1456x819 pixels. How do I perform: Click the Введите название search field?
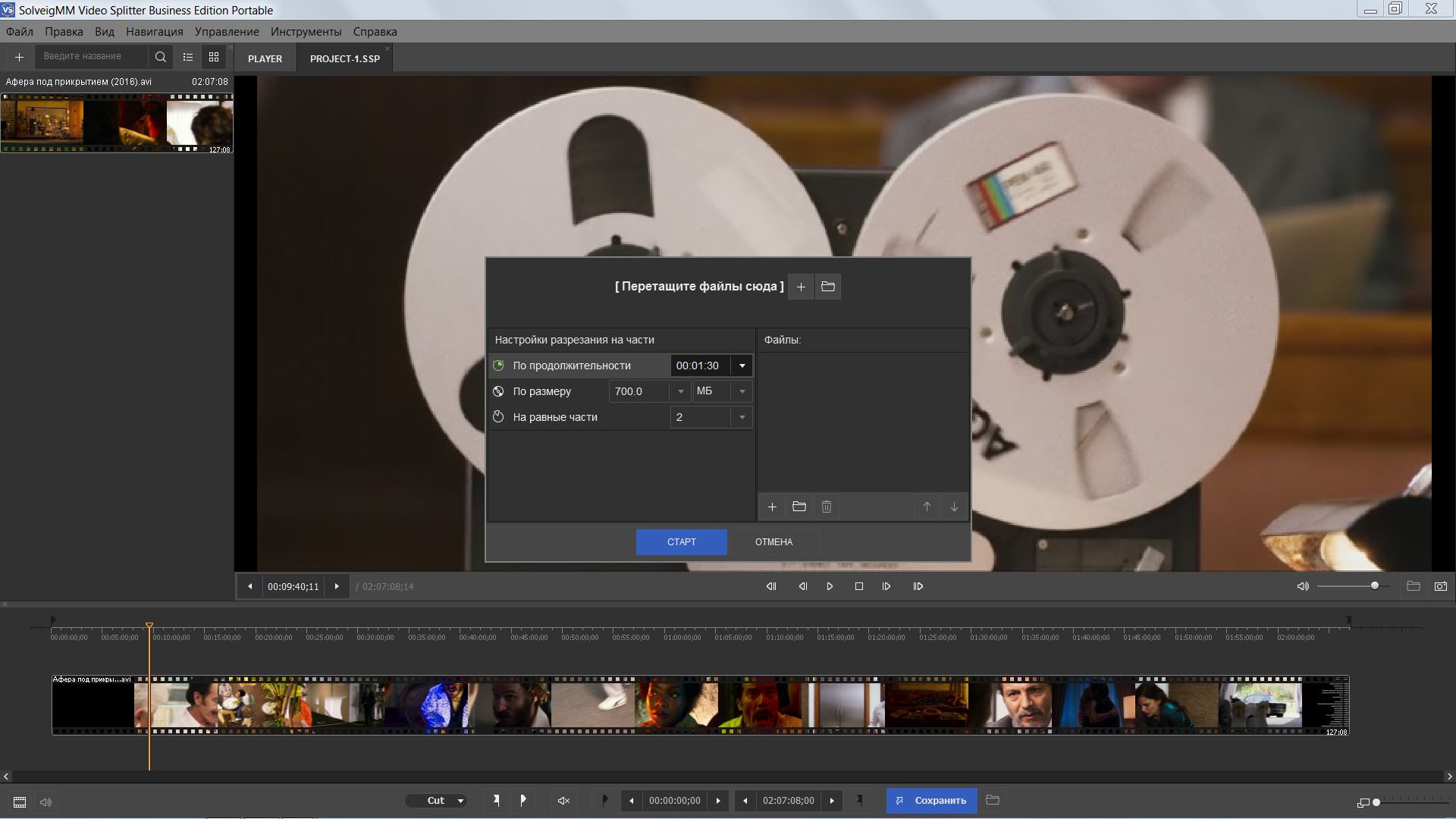point(92,56)
